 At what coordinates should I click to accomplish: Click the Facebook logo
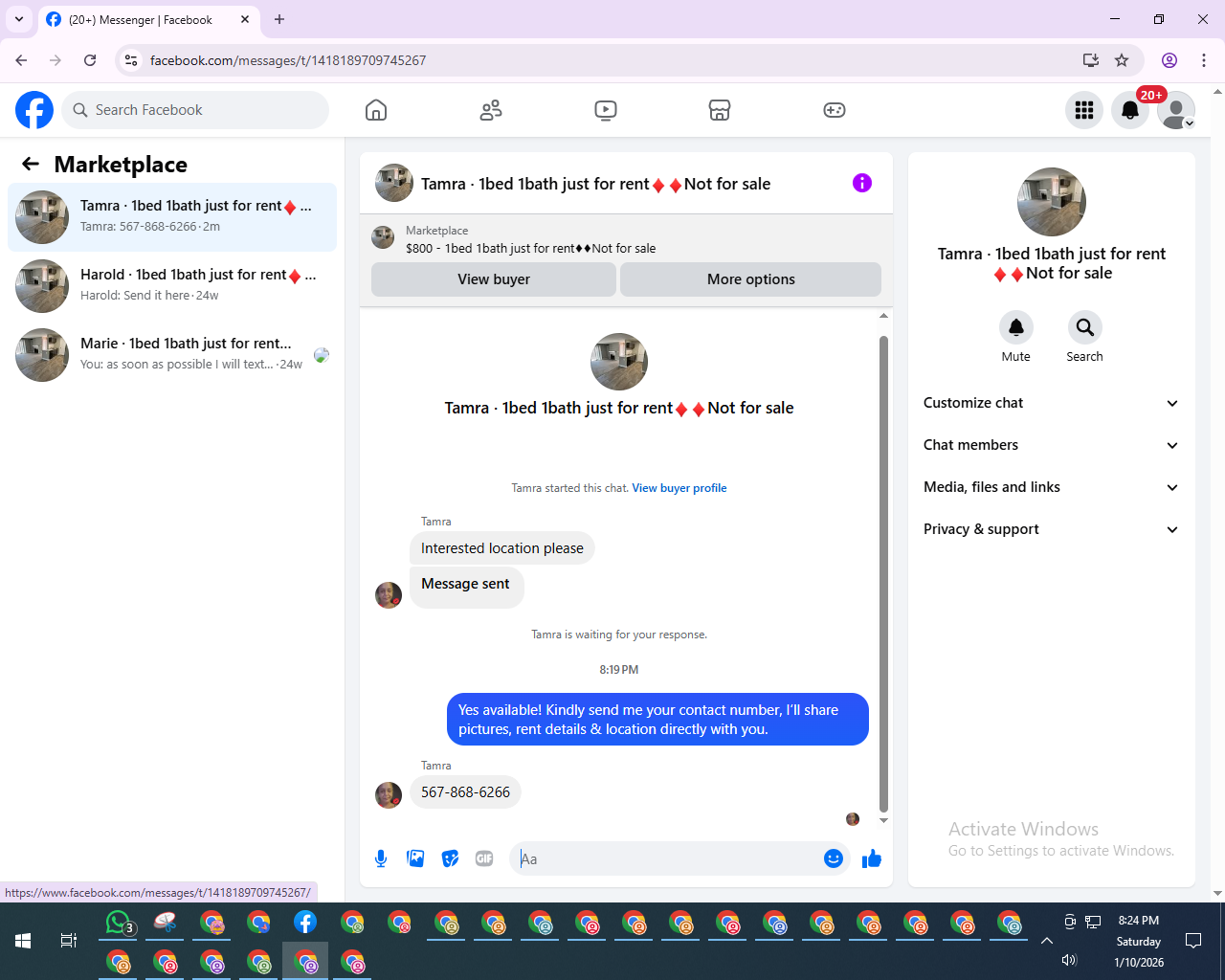coord(34,110)
